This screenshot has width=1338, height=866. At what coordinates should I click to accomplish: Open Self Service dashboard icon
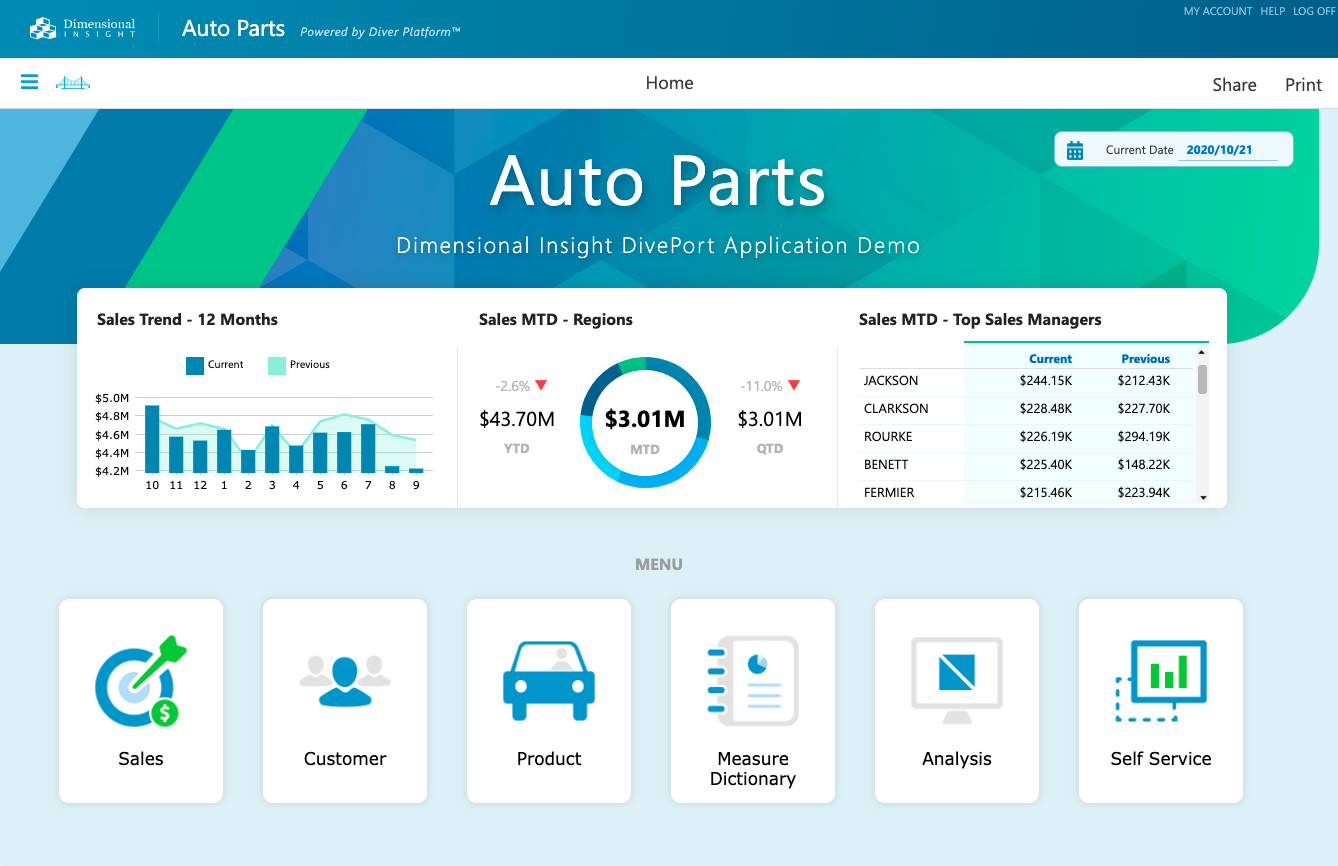tap(1160, 681)
